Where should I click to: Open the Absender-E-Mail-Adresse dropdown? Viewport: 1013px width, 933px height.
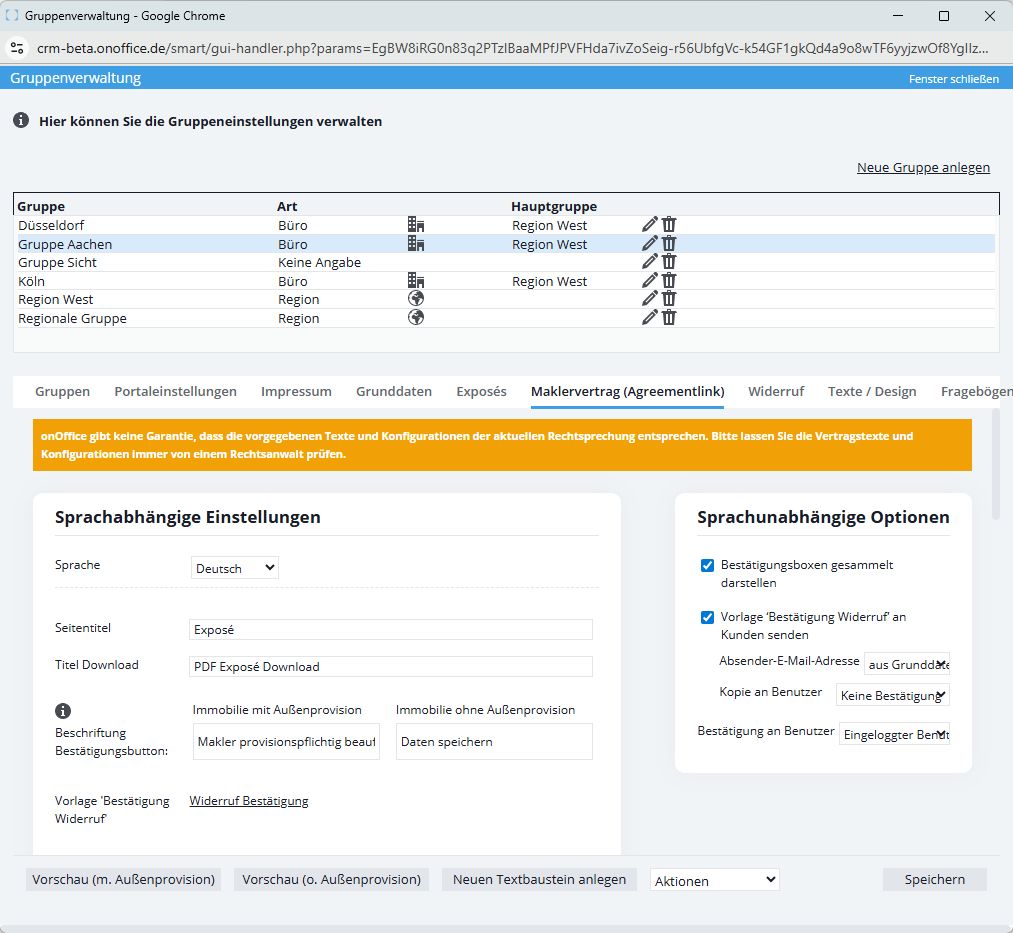click(907, 664)
